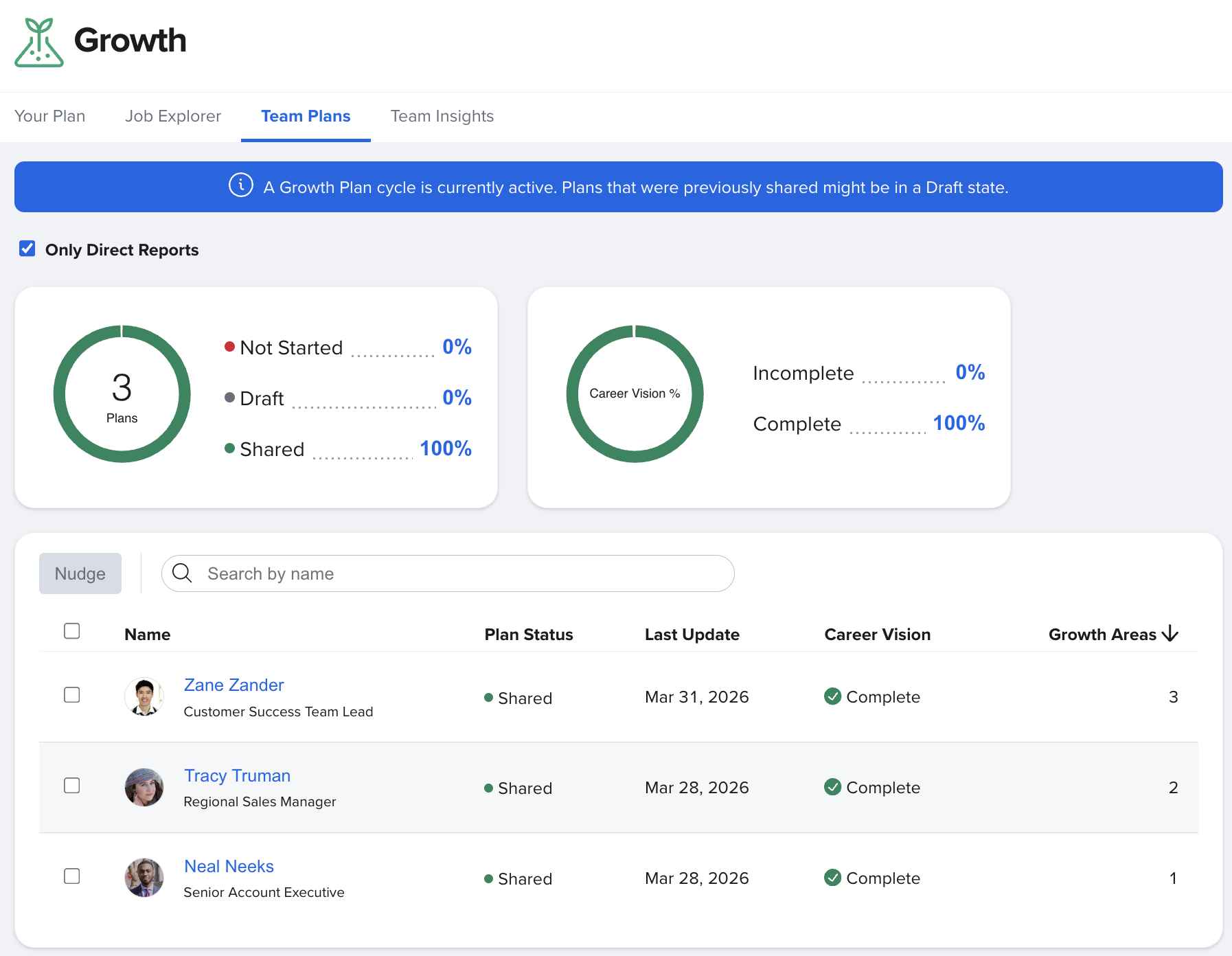Open the Job Explorer tab
This screenshot has height=956, width=1232.
[173, 116]
